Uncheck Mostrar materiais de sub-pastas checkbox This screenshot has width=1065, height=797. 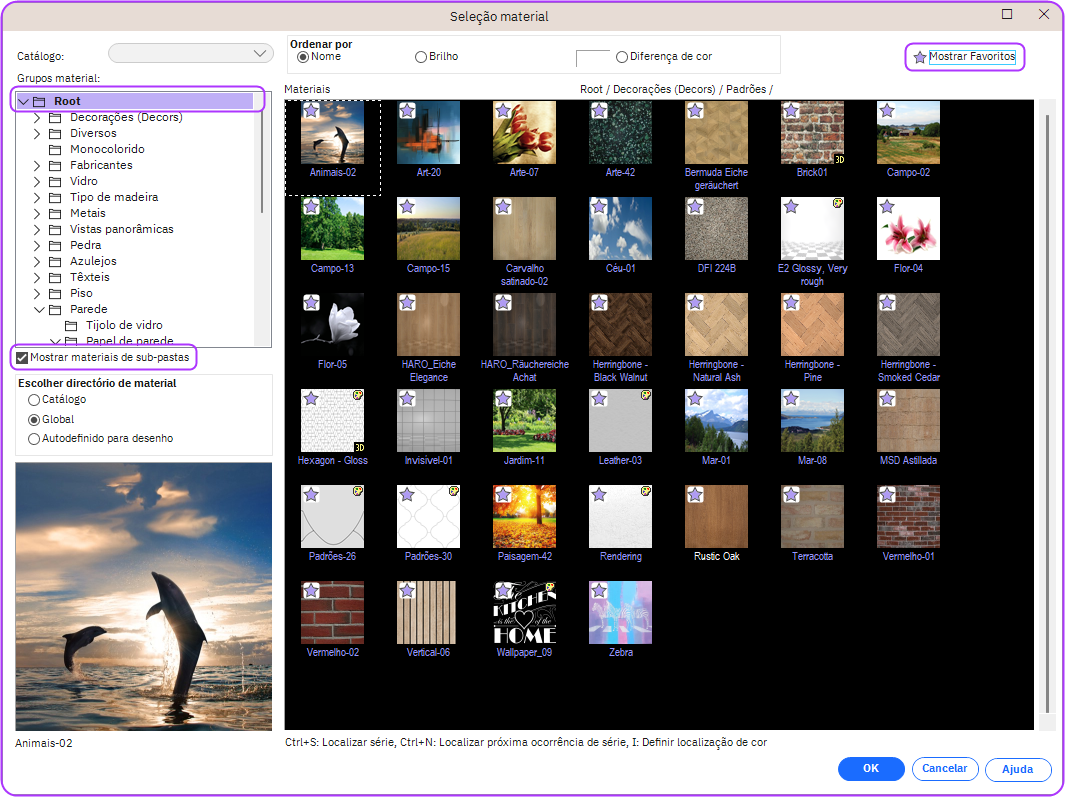pyautogui.click(x=22, y=357)
